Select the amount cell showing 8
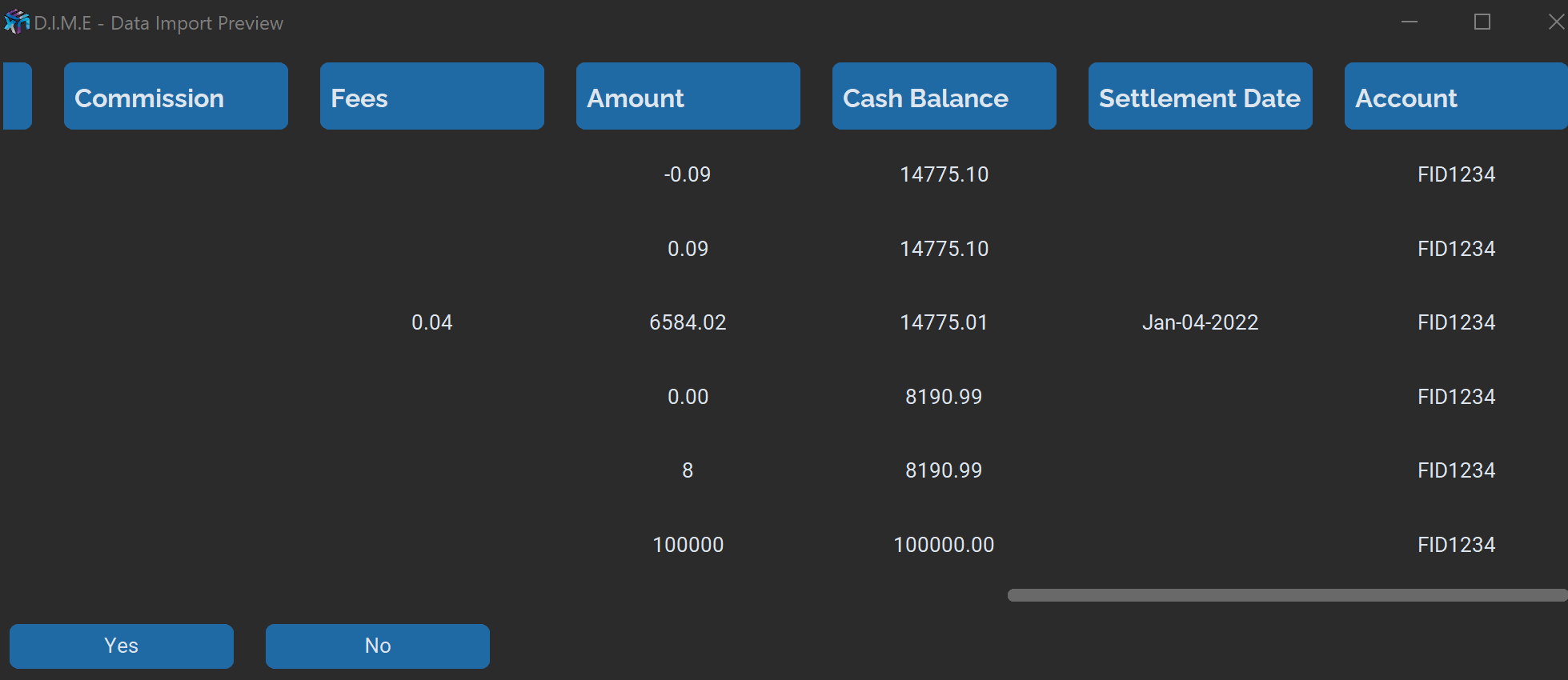This screenshot has height=680, width=1568. click(x=688, y=470)
